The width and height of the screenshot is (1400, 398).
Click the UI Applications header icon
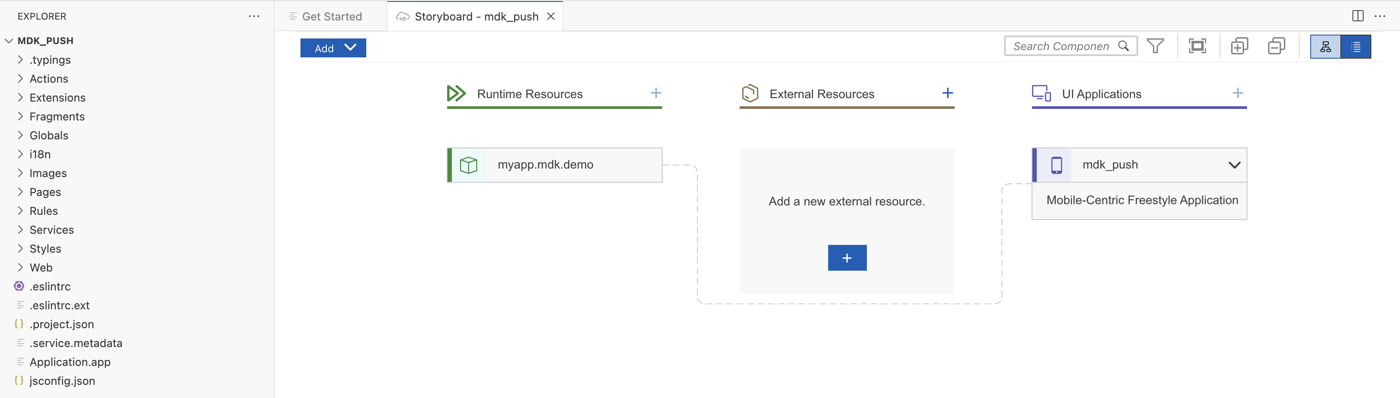[1041, 93]
